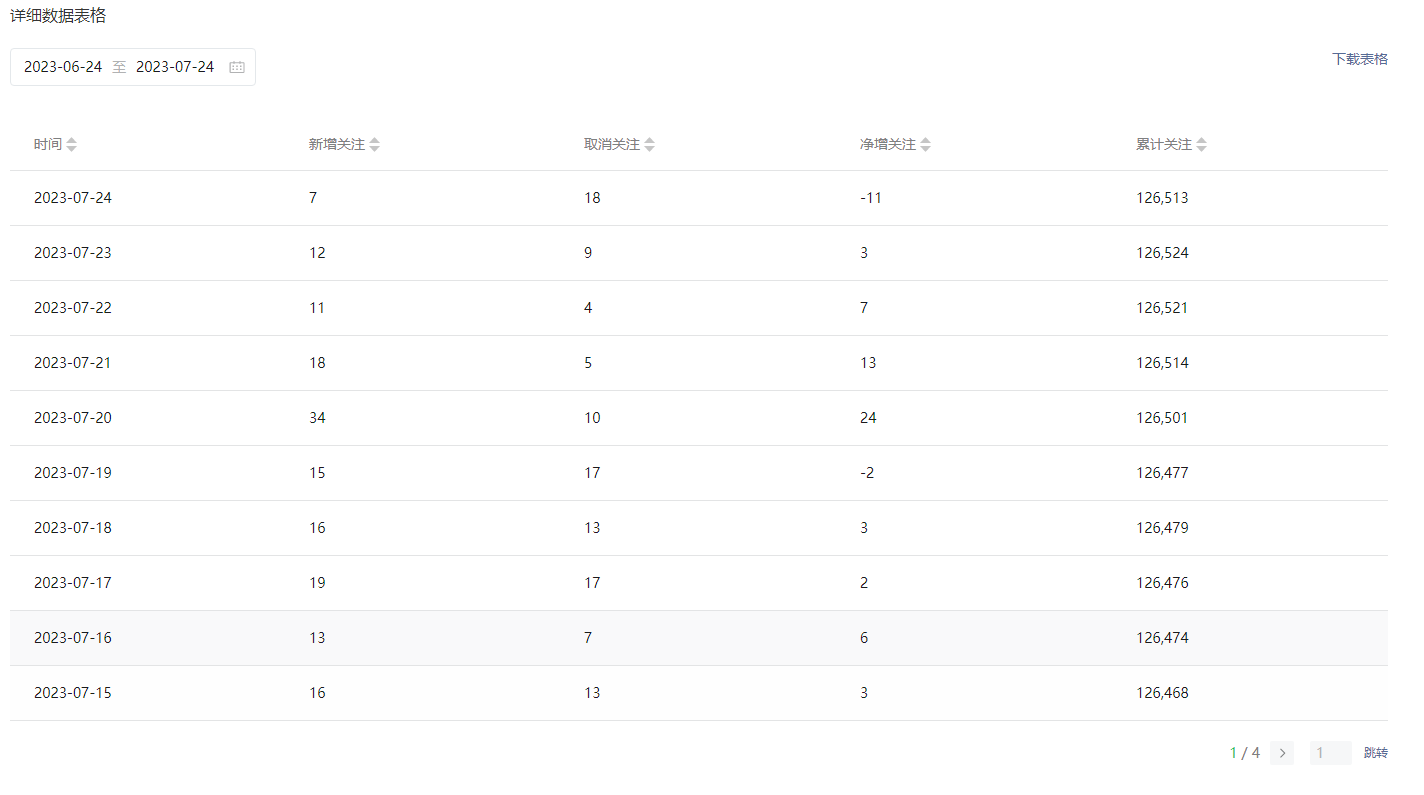The image size is (1424, 795).
Task: Sort table by 新增关注 column arrows
Action: [375, 145]
